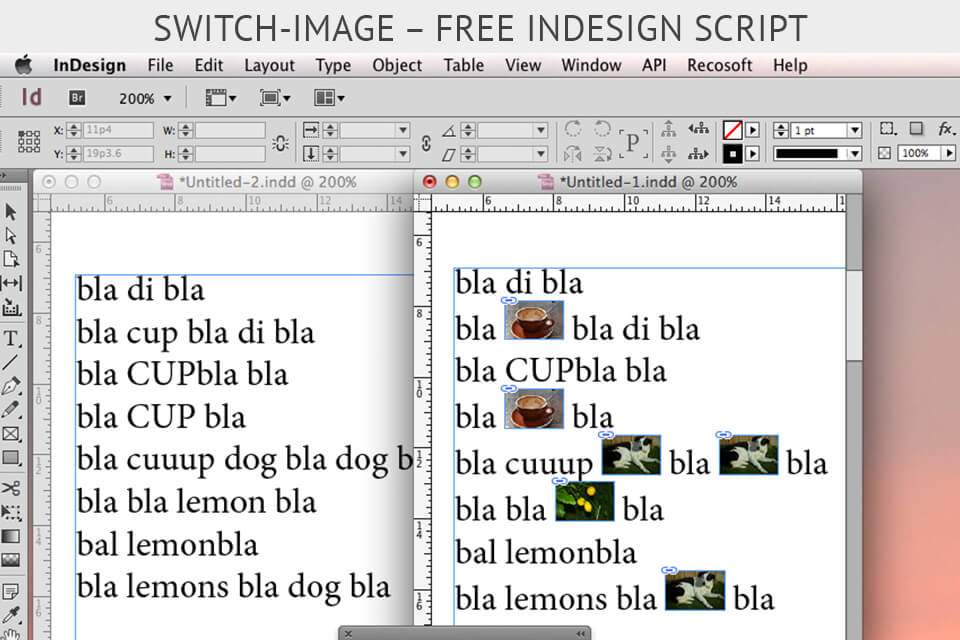Image resolution: width=960 pixels, height=640 pixels.
Task: Open Adobe Bridge from the application bar
Action: click(76, 98)
